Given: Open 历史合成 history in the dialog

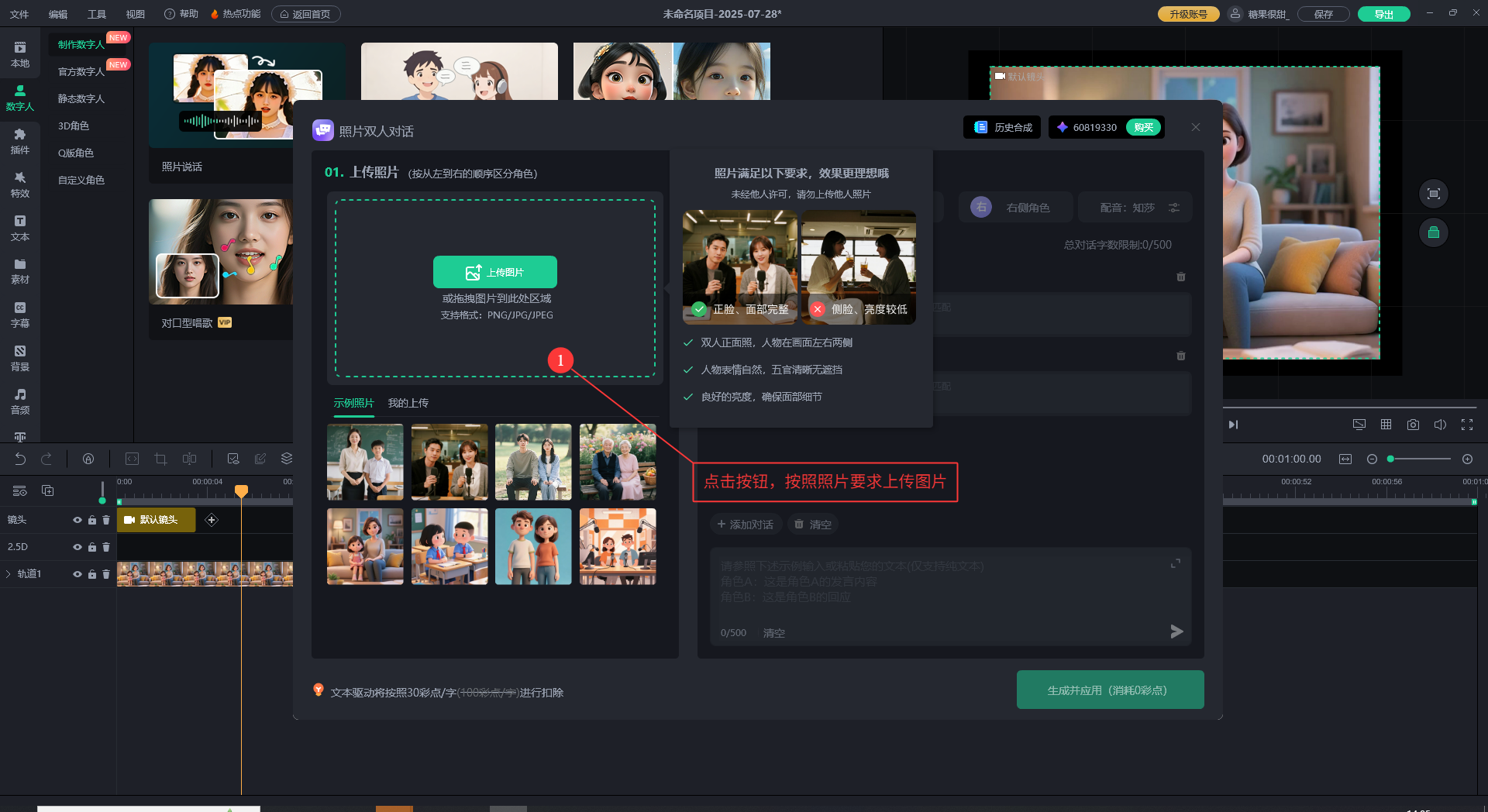Looking at the screenshot, I should coord(1003,127).
